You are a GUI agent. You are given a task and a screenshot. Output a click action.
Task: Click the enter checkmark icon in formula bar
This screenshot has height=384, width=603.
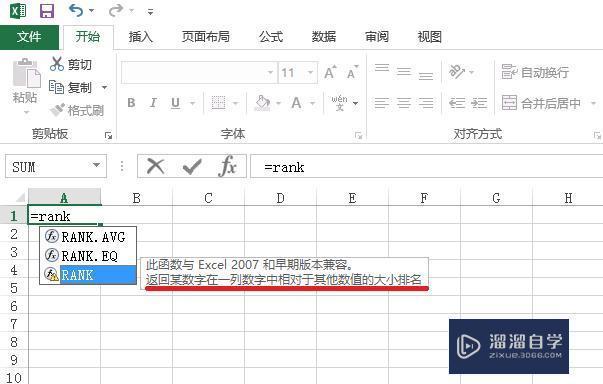click(192, 166)
